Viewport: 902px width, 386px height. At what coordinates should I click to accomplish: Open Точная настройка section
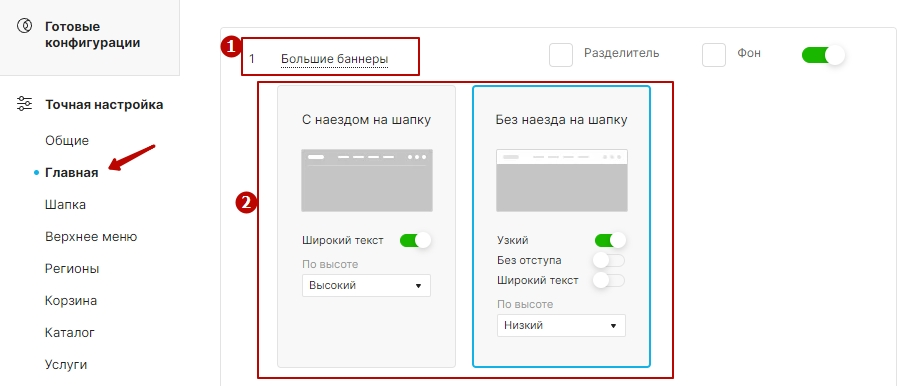pos(104,105)
